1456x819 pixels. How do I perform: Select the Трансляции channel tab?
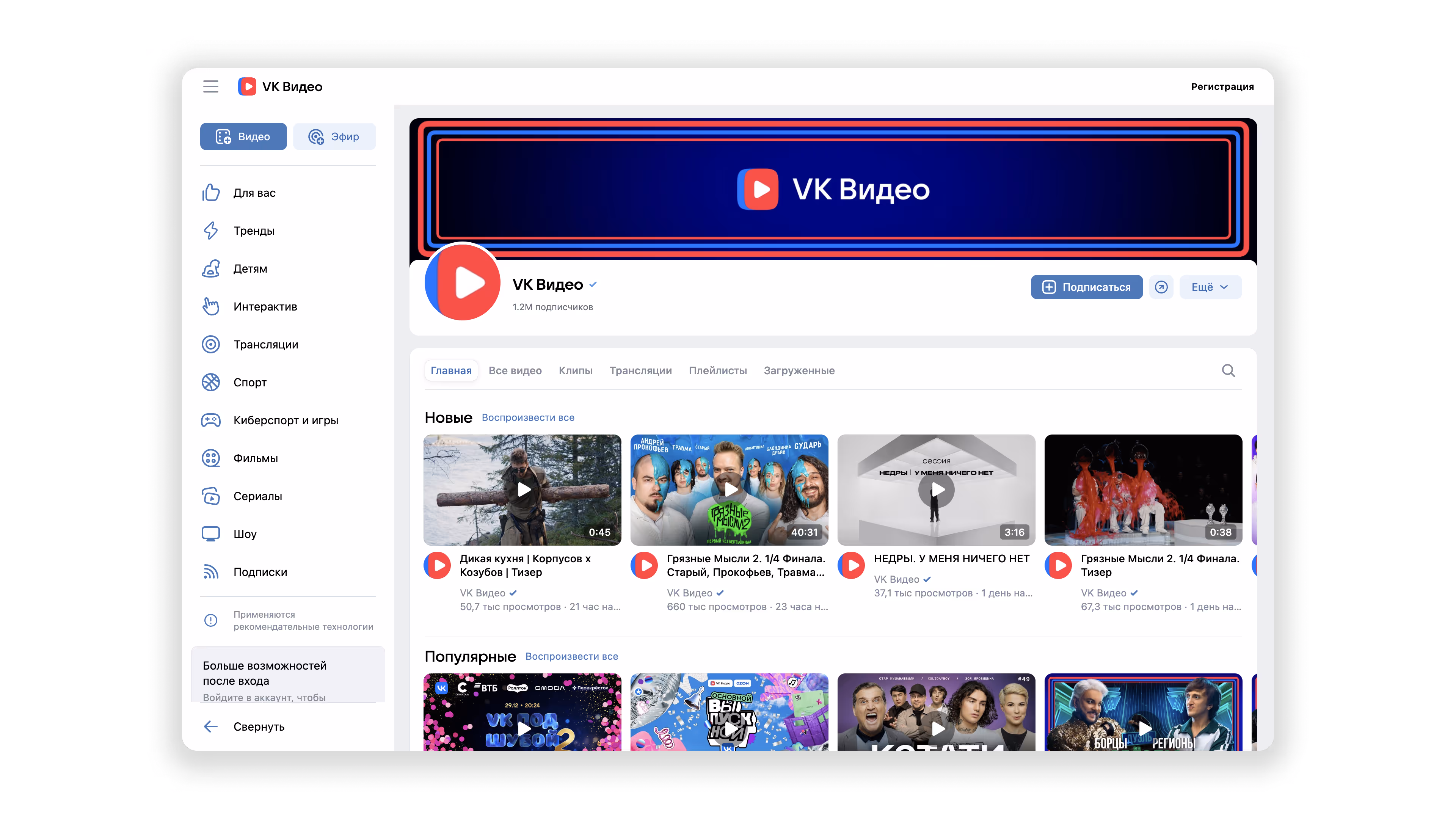[x=640, y=371]
